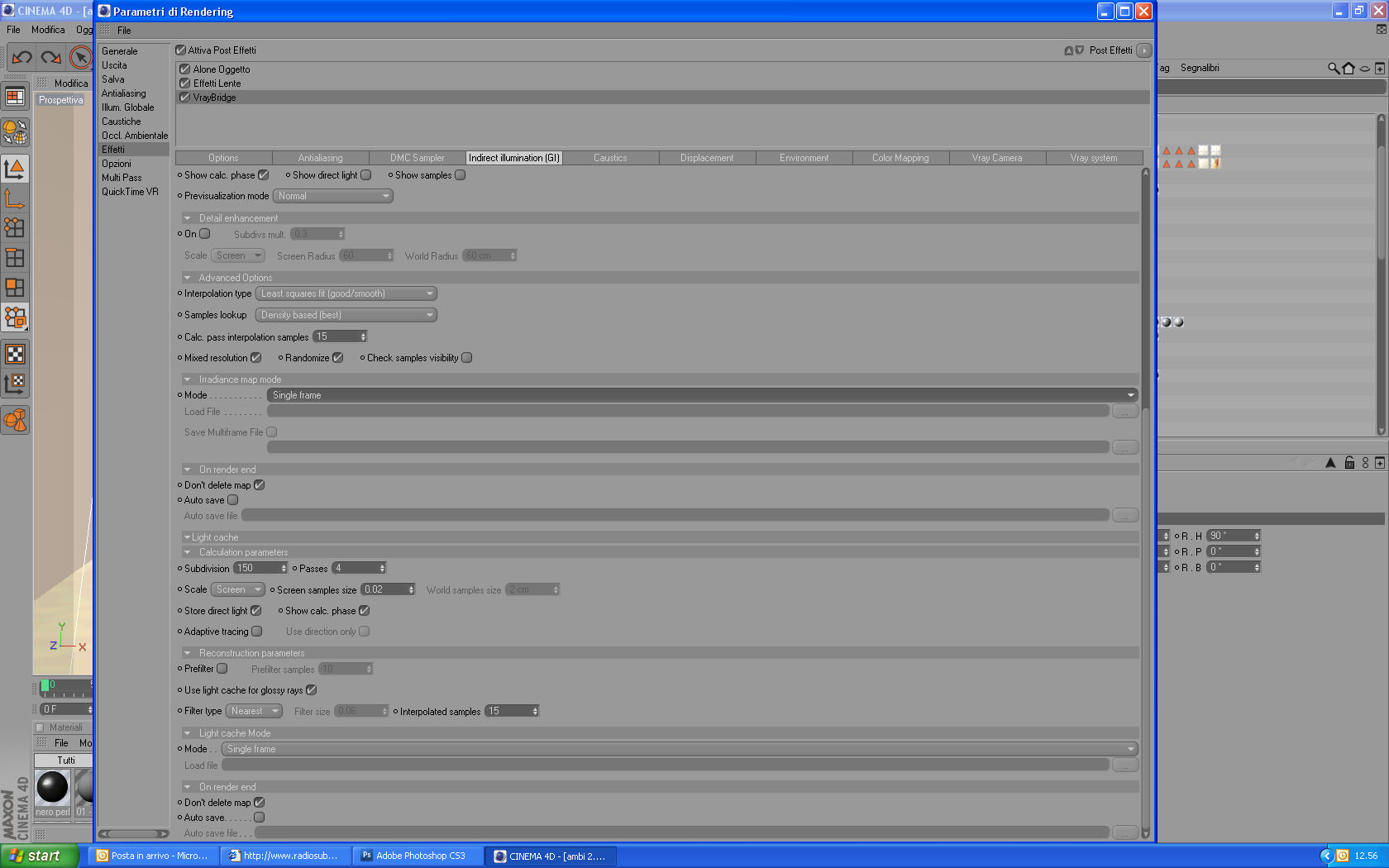The image size is (1389, 868).
Task: Switch to the Color Mapping tab
Action: 900,158
